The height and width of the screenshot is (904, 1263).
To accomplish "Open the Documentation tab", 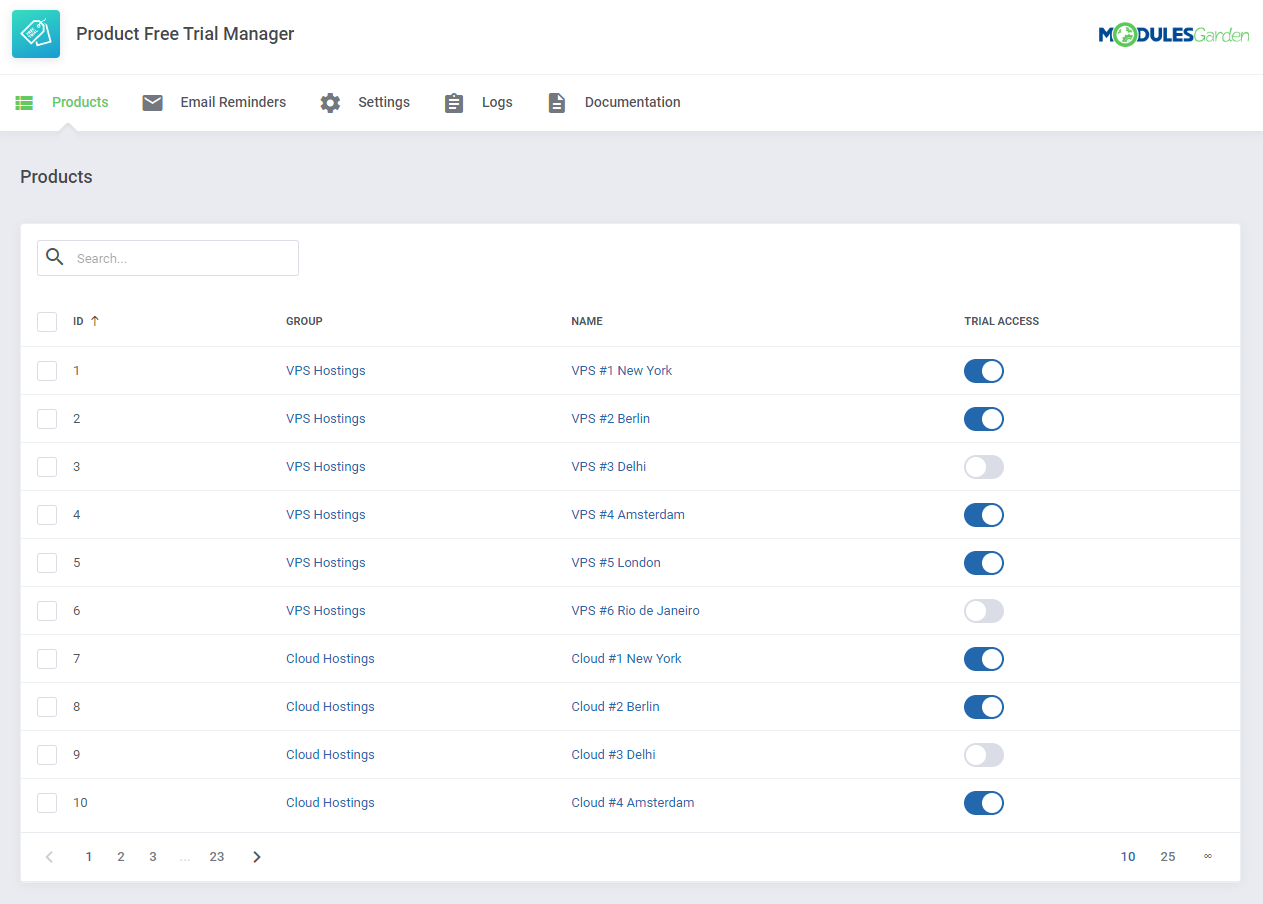I will click(x=632, y=102).
